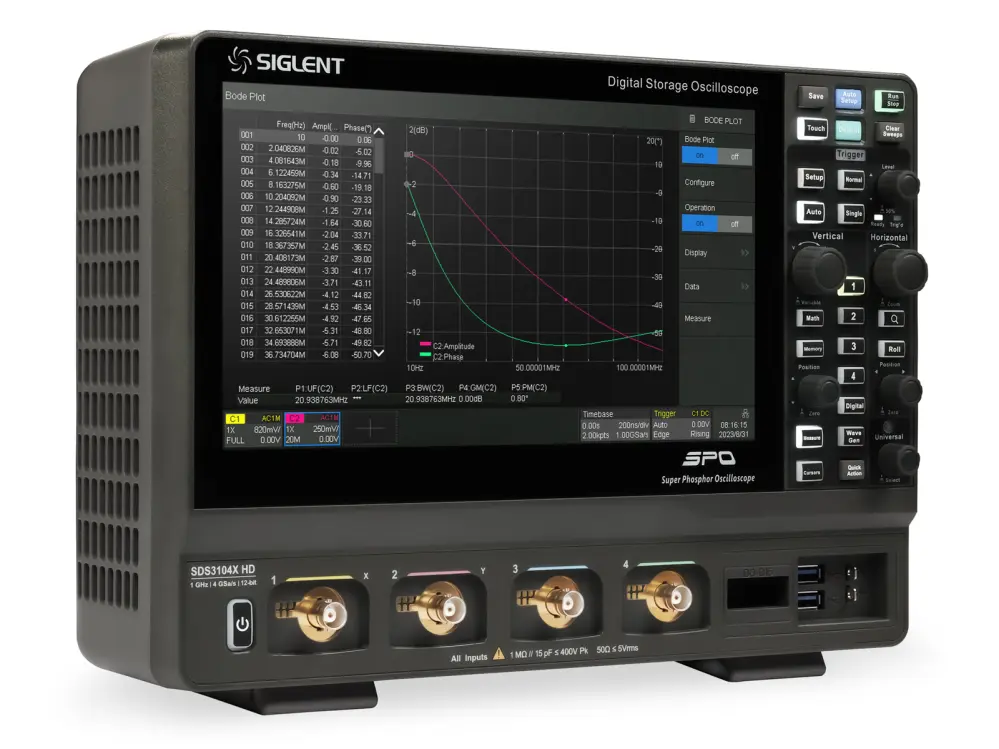Set Bode Plot switch to off
The image size is (999, 749).
(x=735, y=157)
